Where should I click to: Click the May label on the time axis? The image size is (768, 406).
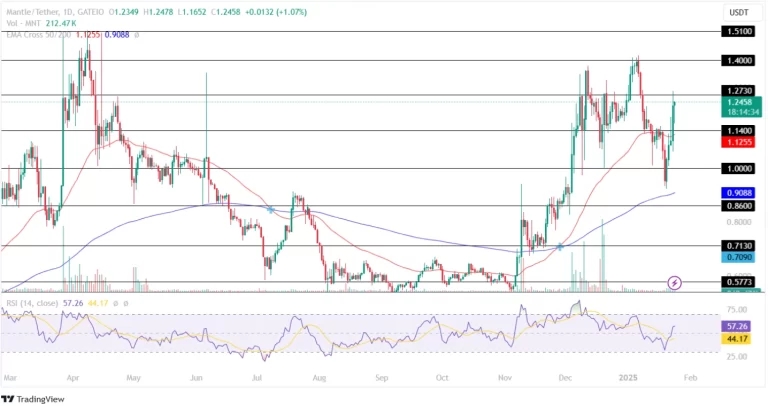click(x=133, y=378)
